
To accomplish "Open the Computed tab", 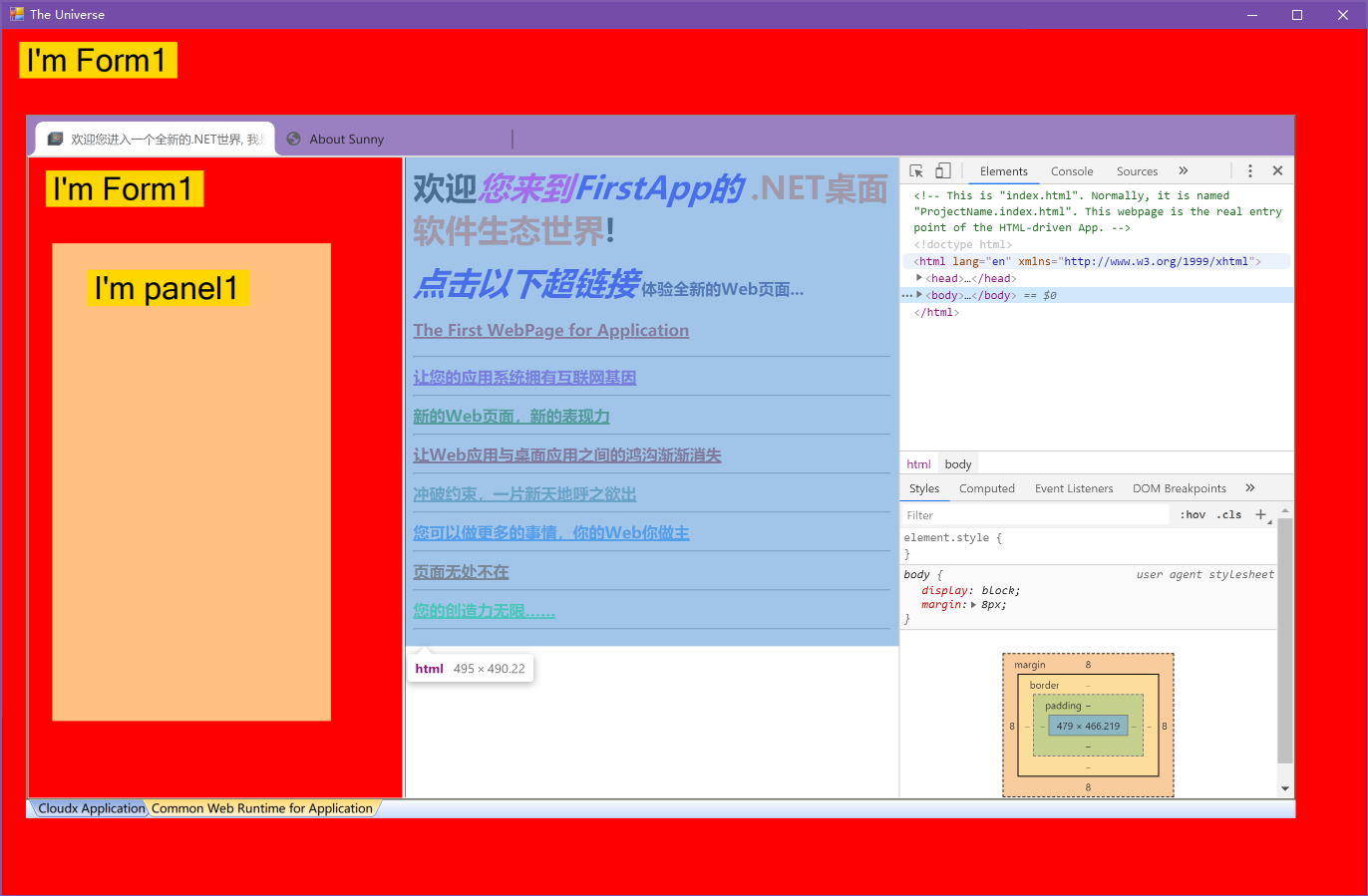I will pos(987,488).
